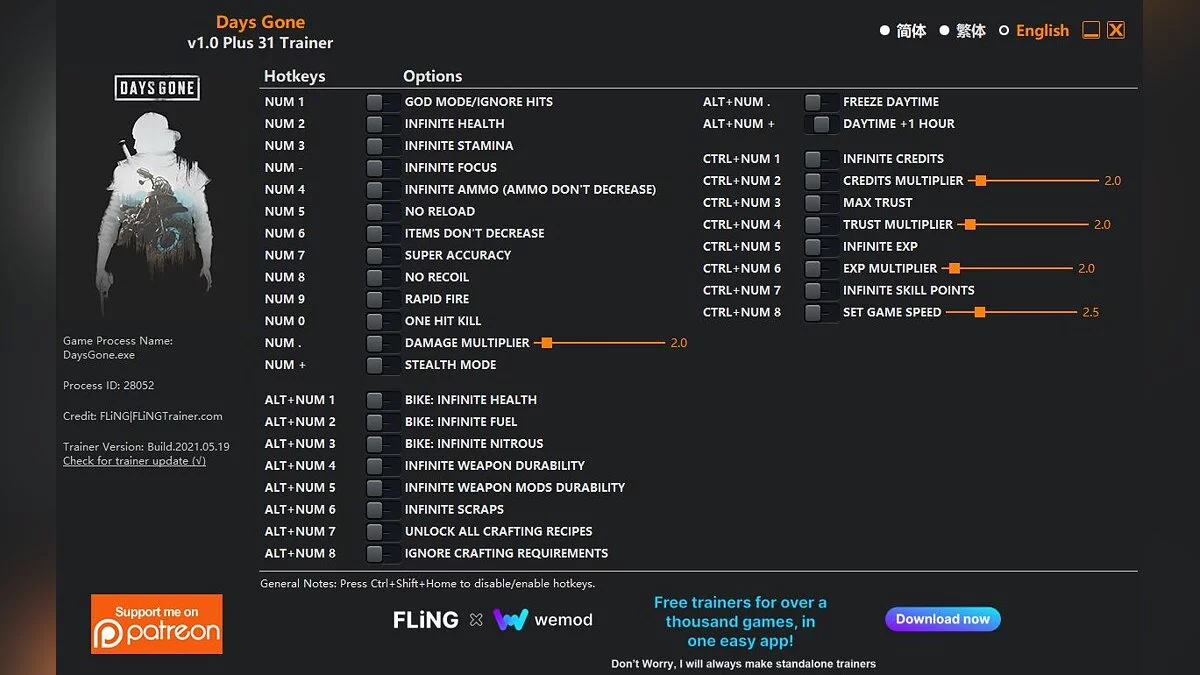This screenshot has height=675, width=1200.
Task: Toggle God Mode/Ignore Hits switch
Action: [382, 102]
